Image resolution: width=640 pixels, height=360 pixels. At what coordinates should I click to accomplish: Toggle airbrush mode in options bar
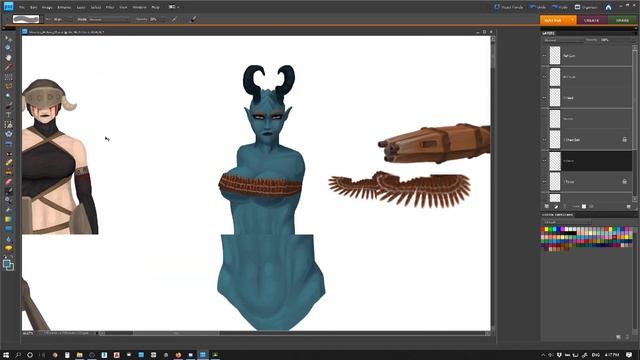coord(174,19)
